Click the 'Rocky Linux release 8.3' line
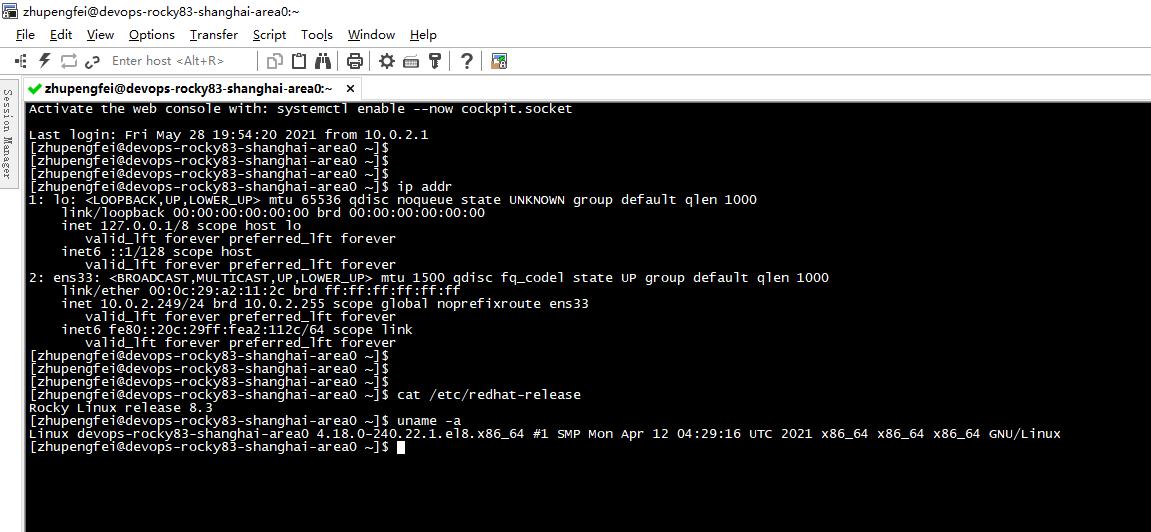This screenshot has width=1151, height=532. [x=121, y=408]
